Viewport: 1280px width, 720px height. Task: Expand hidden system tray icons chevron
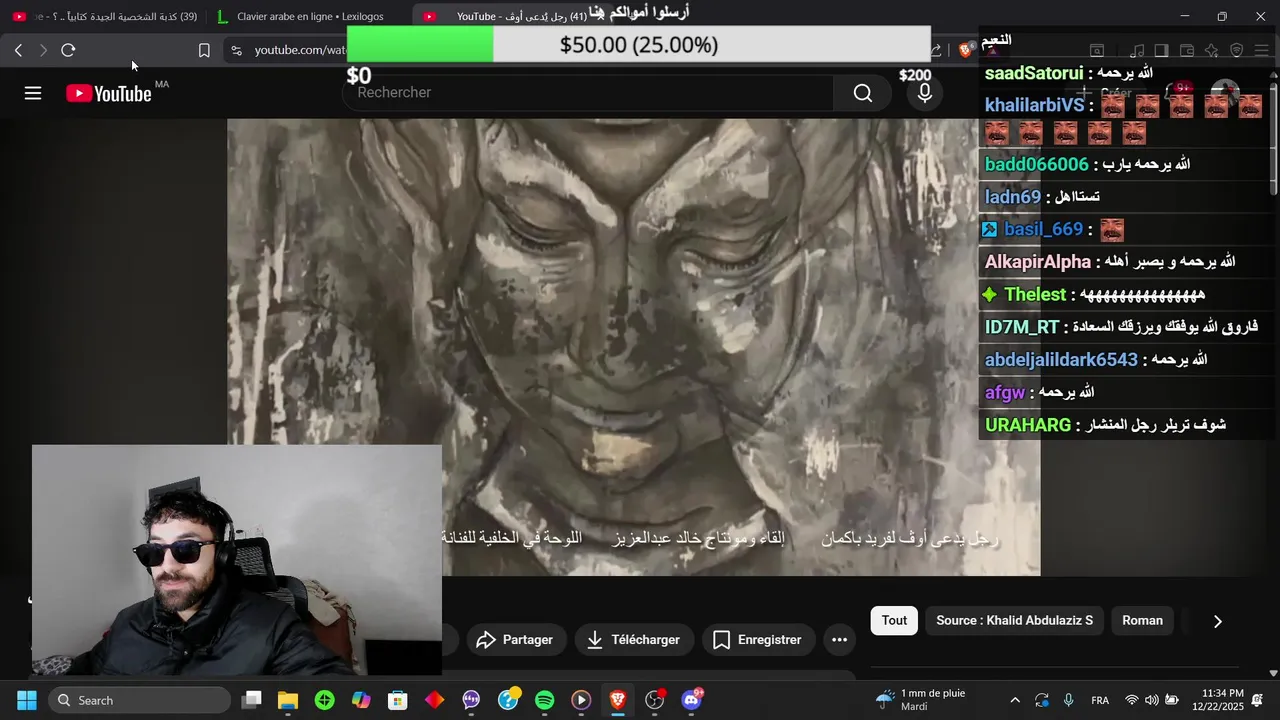[x=1015, y=700]
